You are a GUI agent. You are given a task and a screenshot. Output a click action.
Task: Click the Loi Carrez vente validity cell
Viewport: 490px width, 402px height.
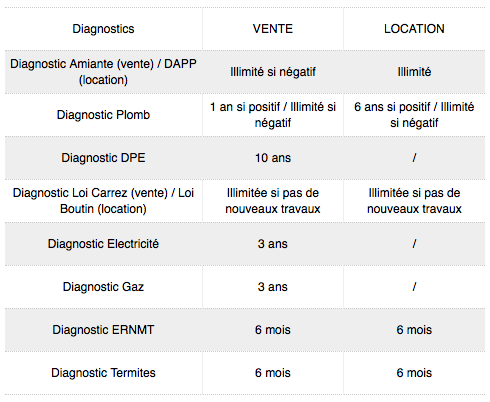pyautogui.click(x=273, y=201)
